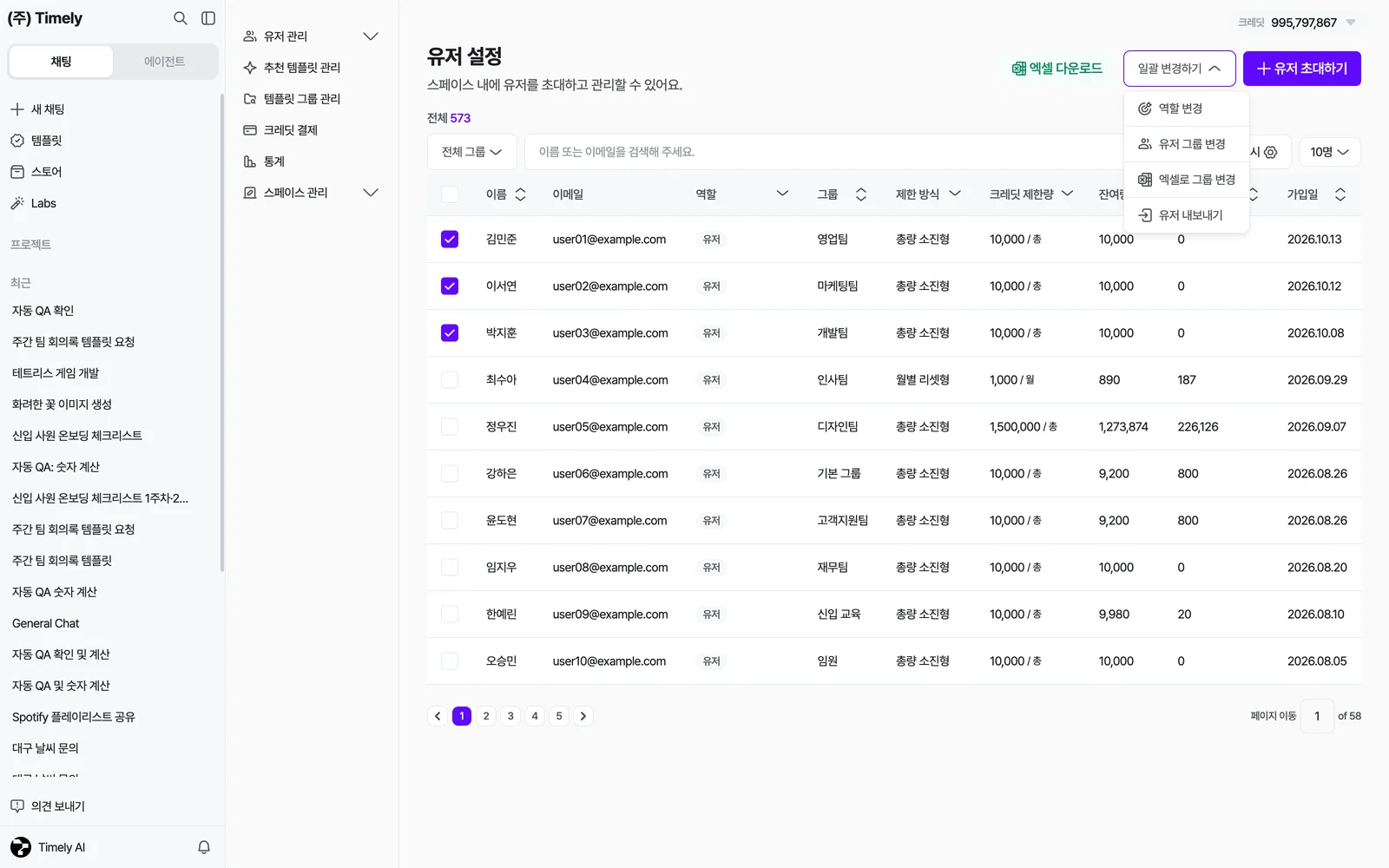Viewport: 1389px width, 868px height.
Task: Uncheck the 이서연 row checkbox
Action: pyautogui.click(x=450, y=286)
